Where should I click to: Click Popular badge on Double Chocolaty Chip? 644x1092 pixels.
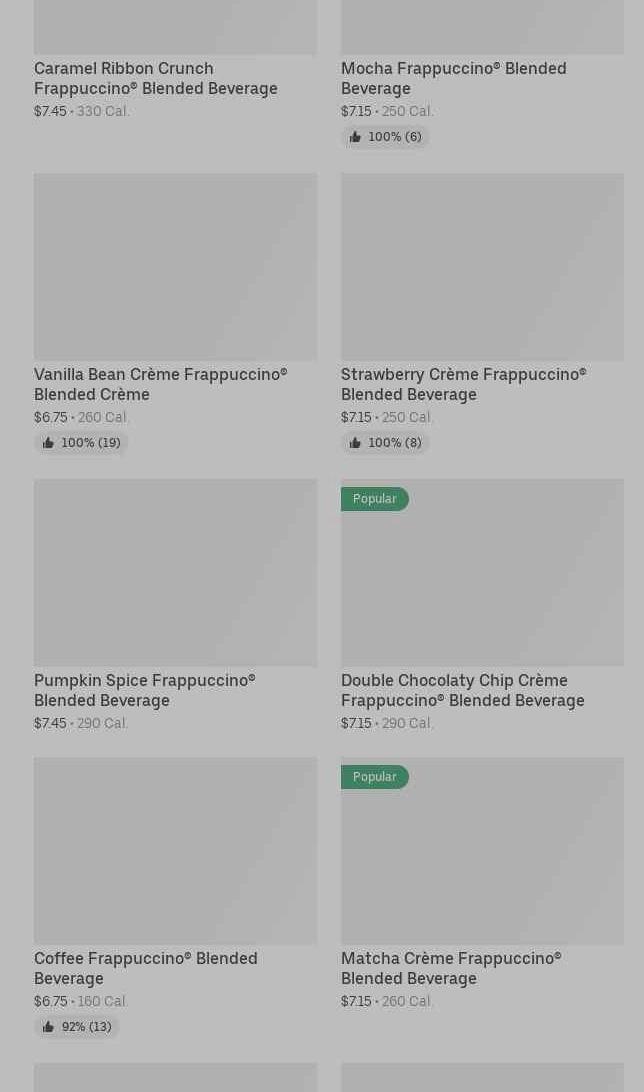[375, 499]
